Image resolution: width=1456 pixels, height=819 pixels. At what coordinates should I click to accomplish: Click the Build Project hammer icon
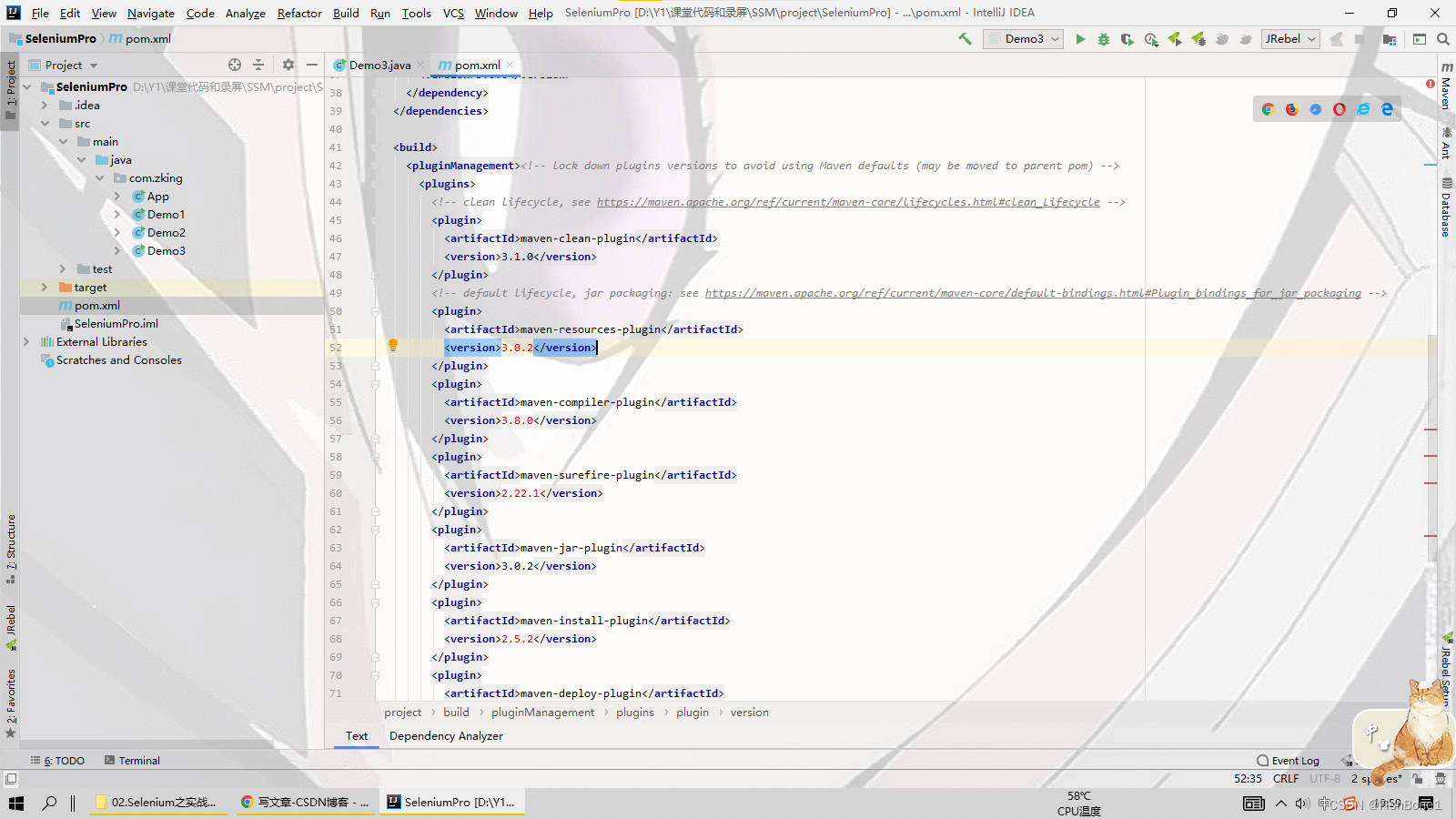click(965, 39)
